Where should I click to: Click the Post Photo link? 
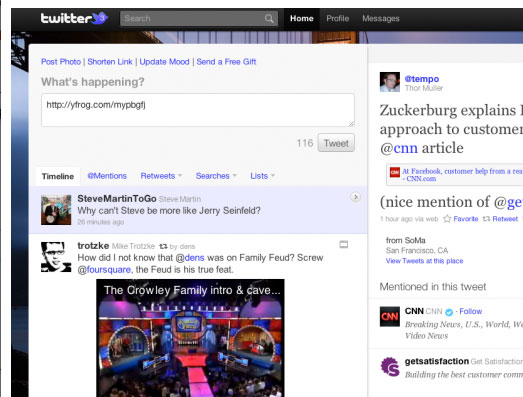tap(61, 62)
